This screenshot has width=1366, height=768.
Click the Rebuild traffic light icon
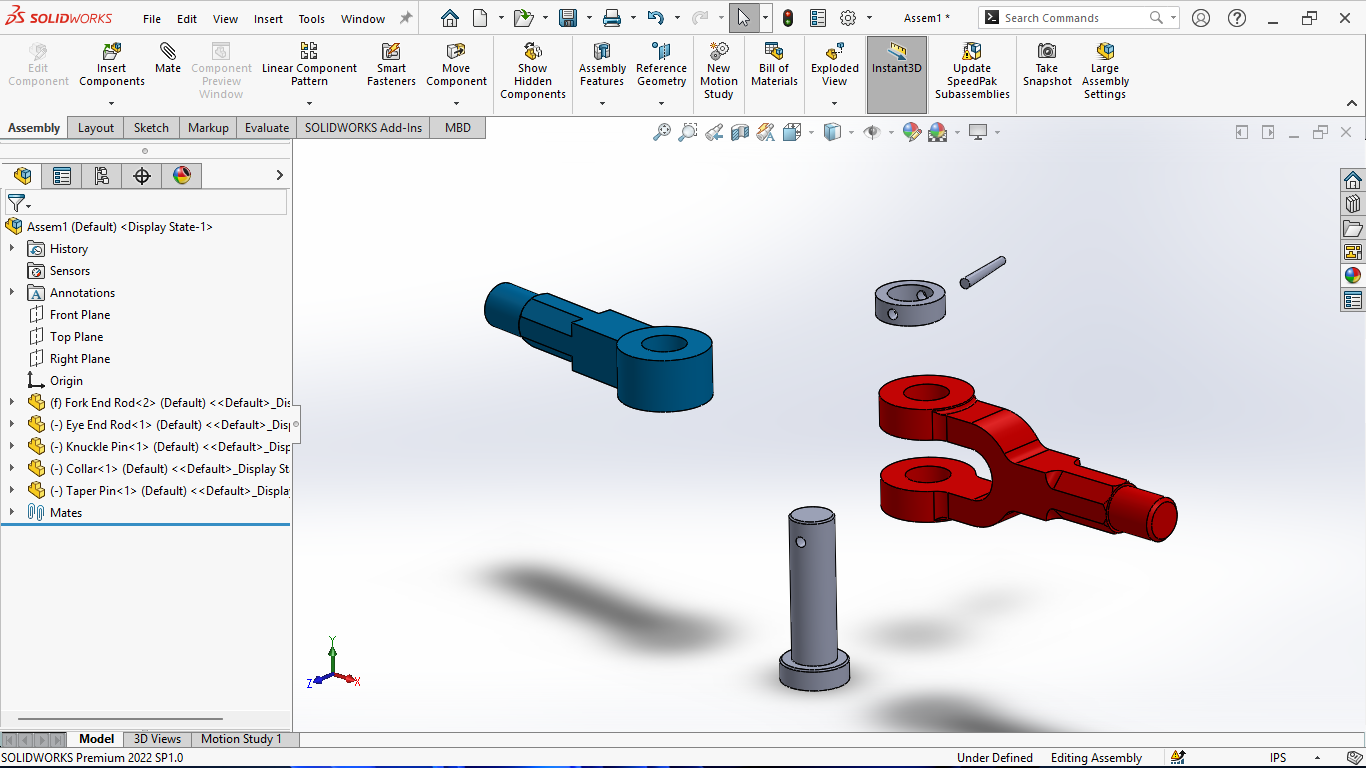(788, 18)
